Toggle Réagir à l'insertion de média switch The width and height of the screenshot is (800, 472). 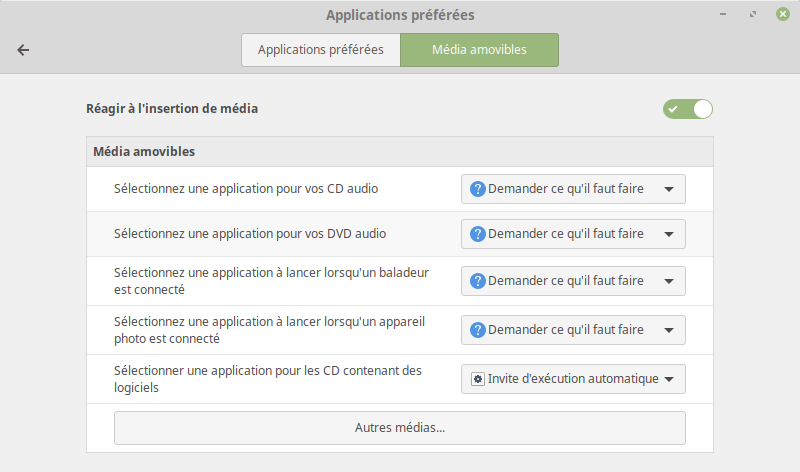pyautogui.click(x=688, y=109)
